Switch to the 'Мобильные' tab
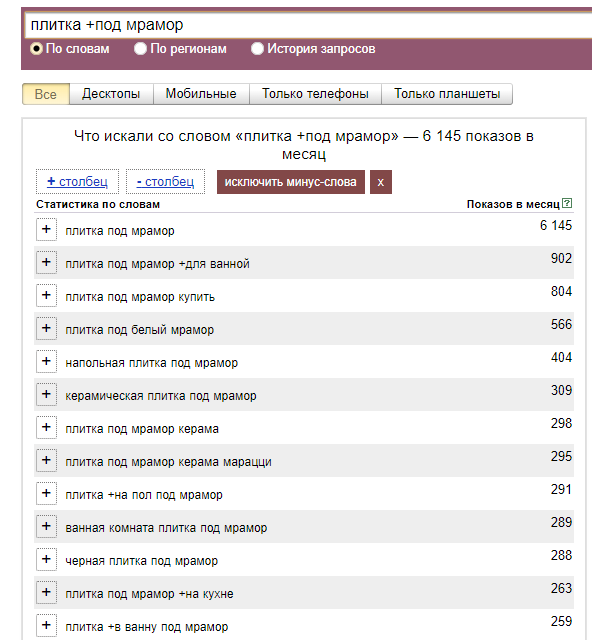The height and width of the screenshot is (640, 592). coord(201,94)
